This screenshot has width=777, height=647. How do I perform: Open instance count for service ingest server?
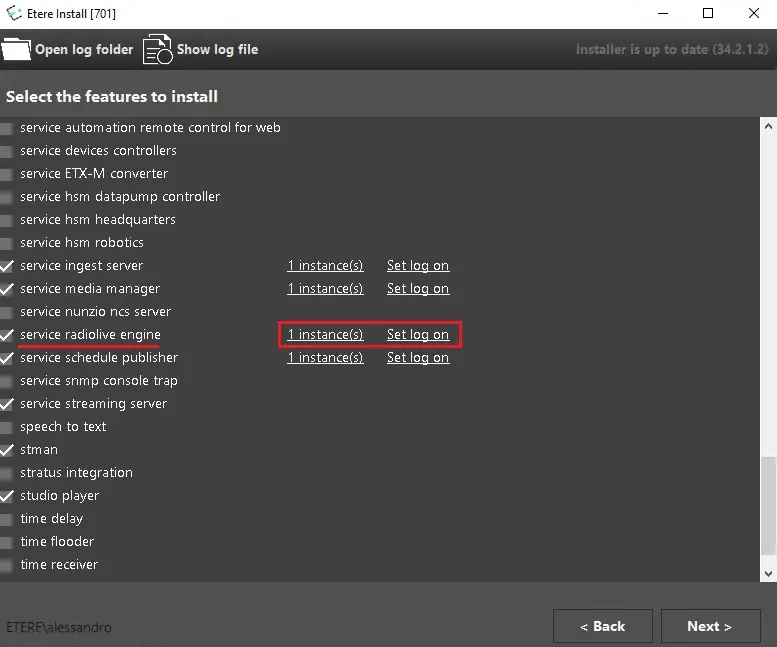(x=325, y=266)
